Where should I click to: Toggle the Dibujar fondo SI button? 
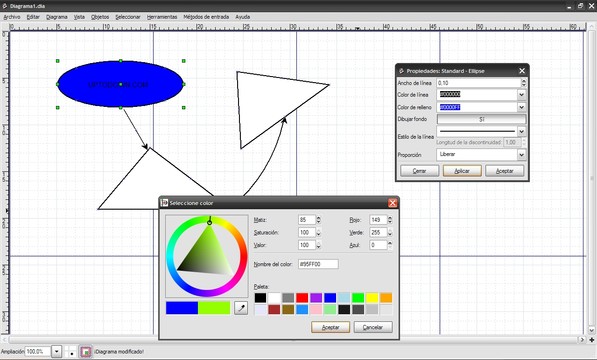[x=481, y=119]
